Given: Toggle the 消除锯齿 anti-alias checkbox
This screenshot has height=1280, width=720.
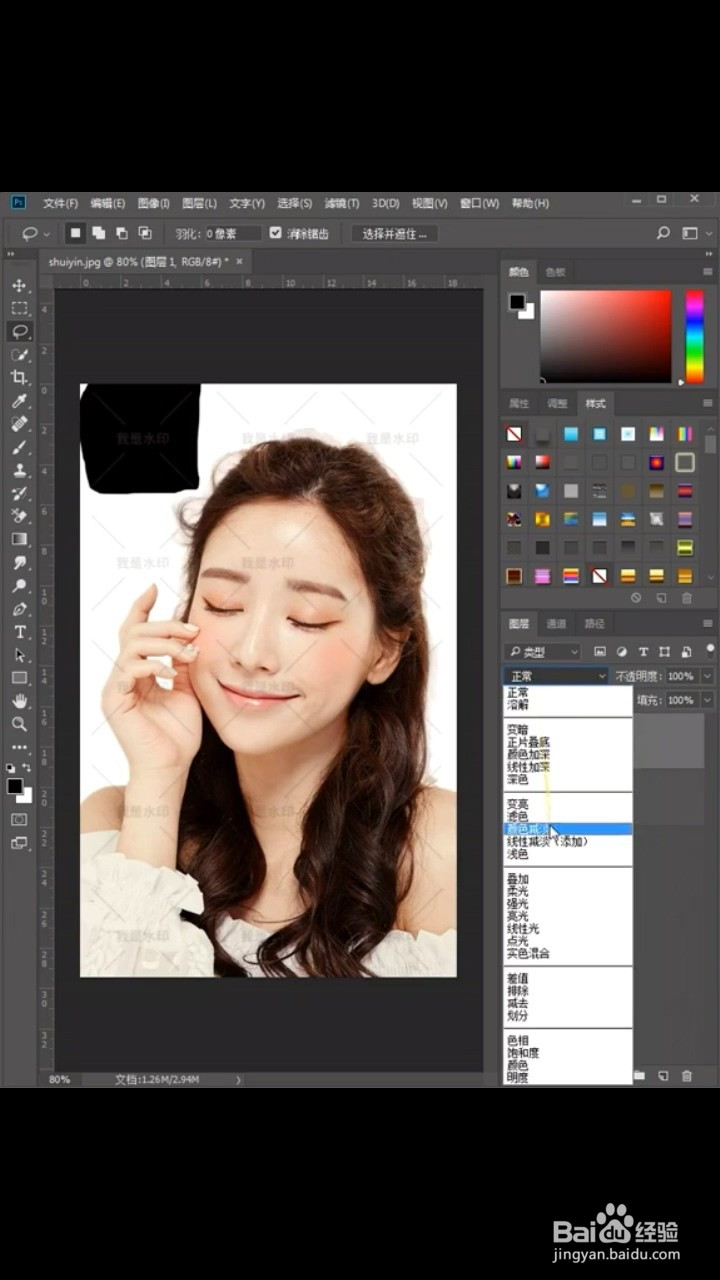Looking at the screenshot, I should coord(276,233).
